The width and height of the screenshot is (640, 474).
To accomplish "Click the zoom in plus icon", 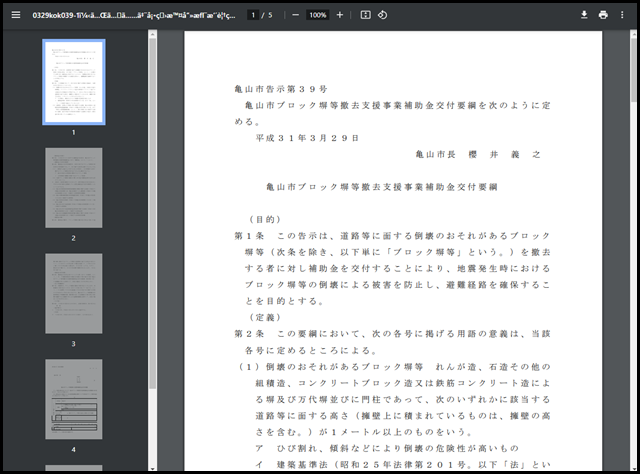I will click(x=340, y=15).
